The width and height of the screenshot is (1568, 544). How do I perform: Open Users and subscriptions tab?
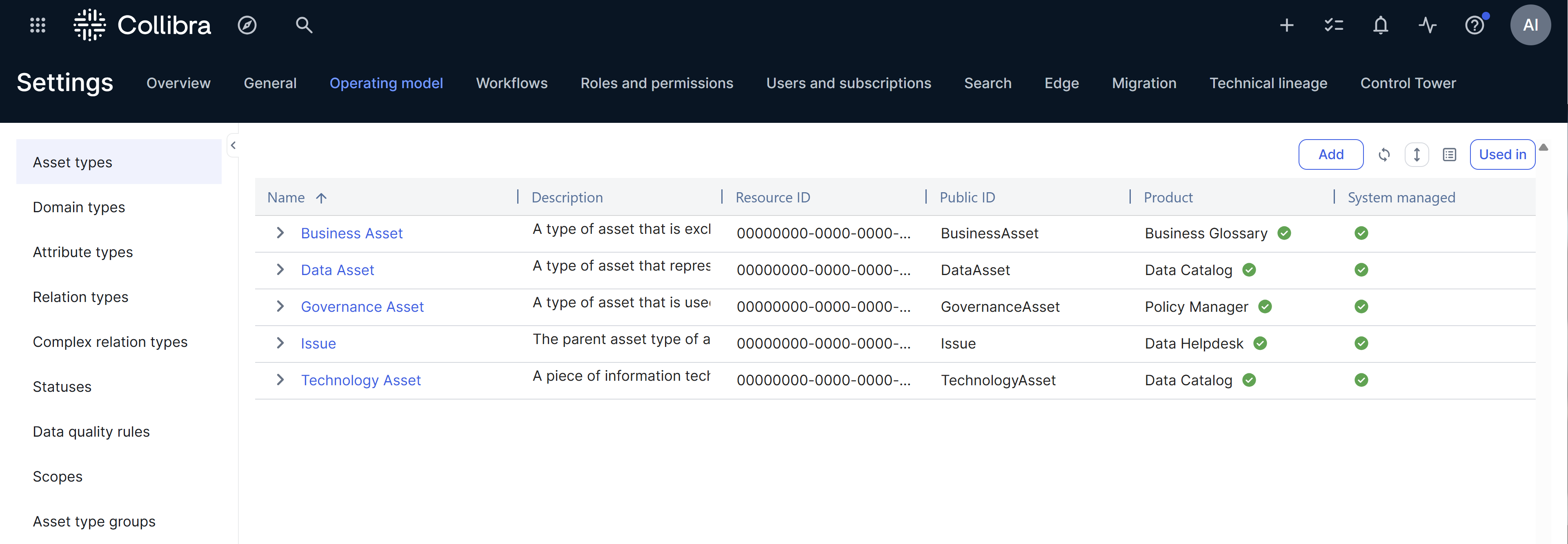click(848, 83)
